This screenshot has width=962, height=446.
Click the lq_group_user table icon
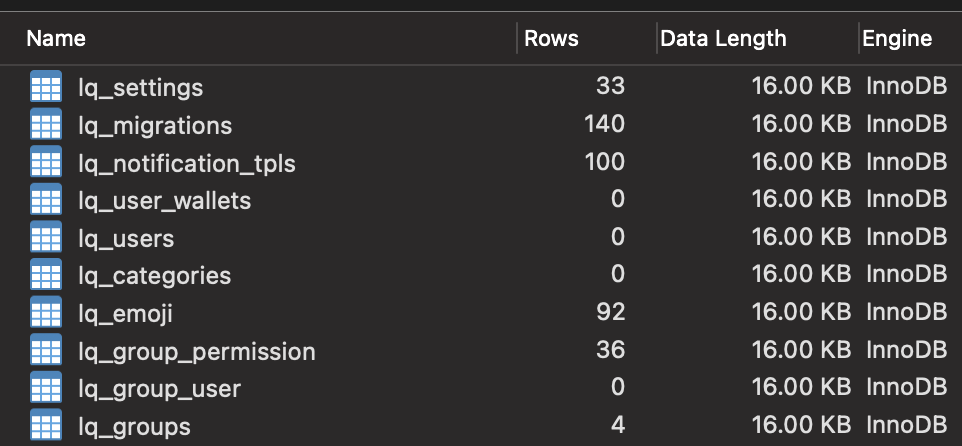[46, 387]
